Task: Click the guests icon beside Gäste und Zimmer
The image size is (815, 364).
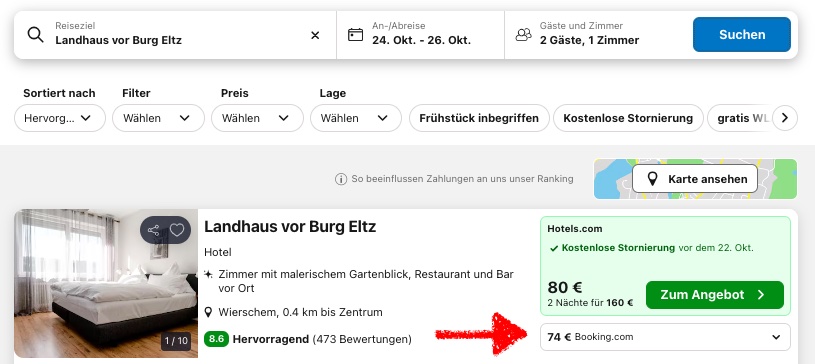Action: 523,35
